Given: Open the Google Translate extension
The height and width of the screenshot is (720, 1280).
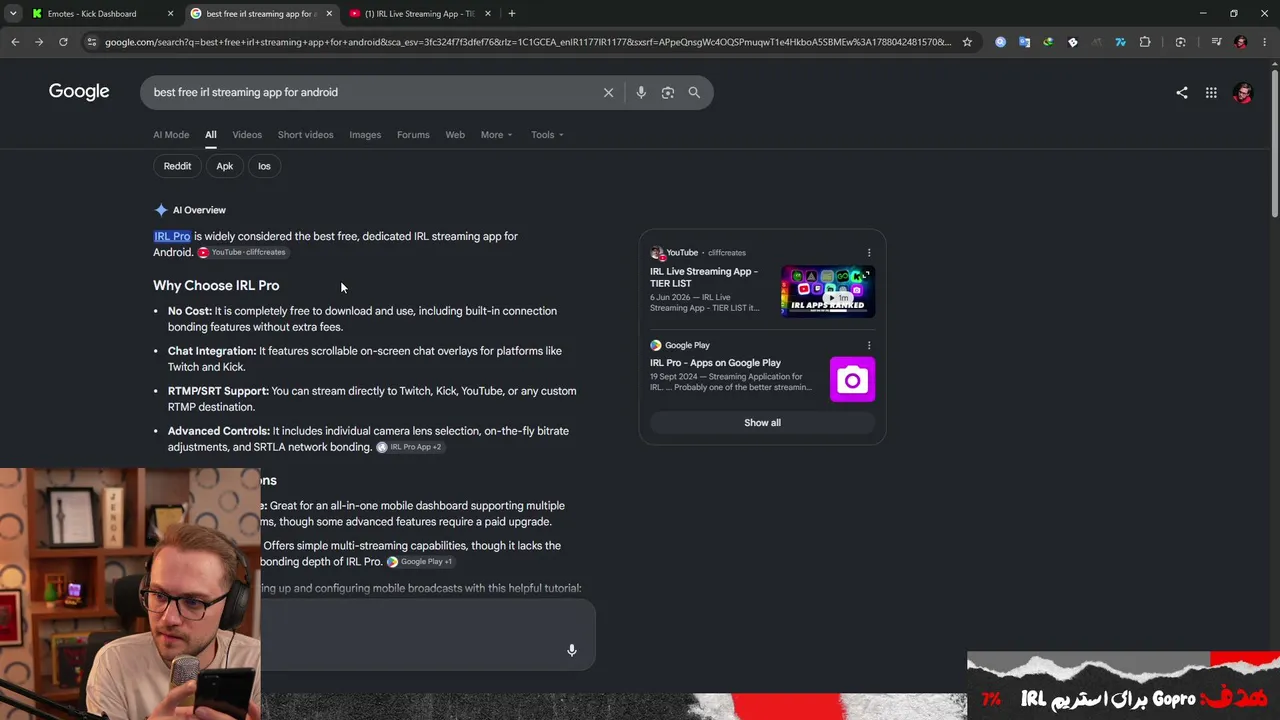Looking at the screenshot, I should point(1024,42).
